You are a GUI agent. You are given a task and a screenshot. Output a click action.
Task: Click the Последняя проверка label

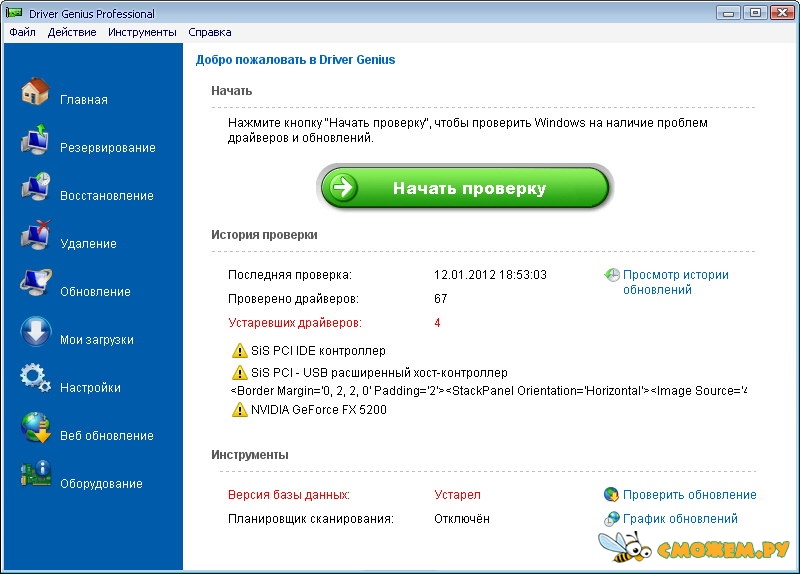(x=290, y=275)
